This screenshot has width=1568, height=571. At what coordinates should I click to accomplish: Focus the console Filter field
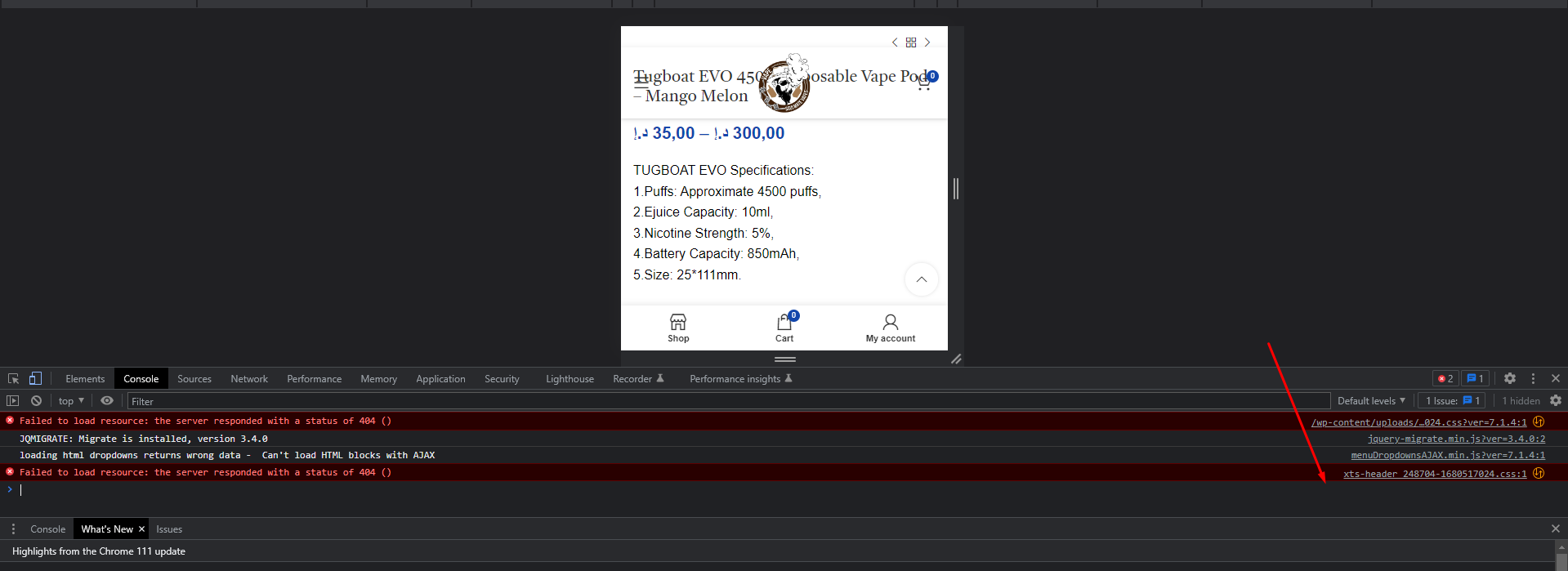(729, 401)
